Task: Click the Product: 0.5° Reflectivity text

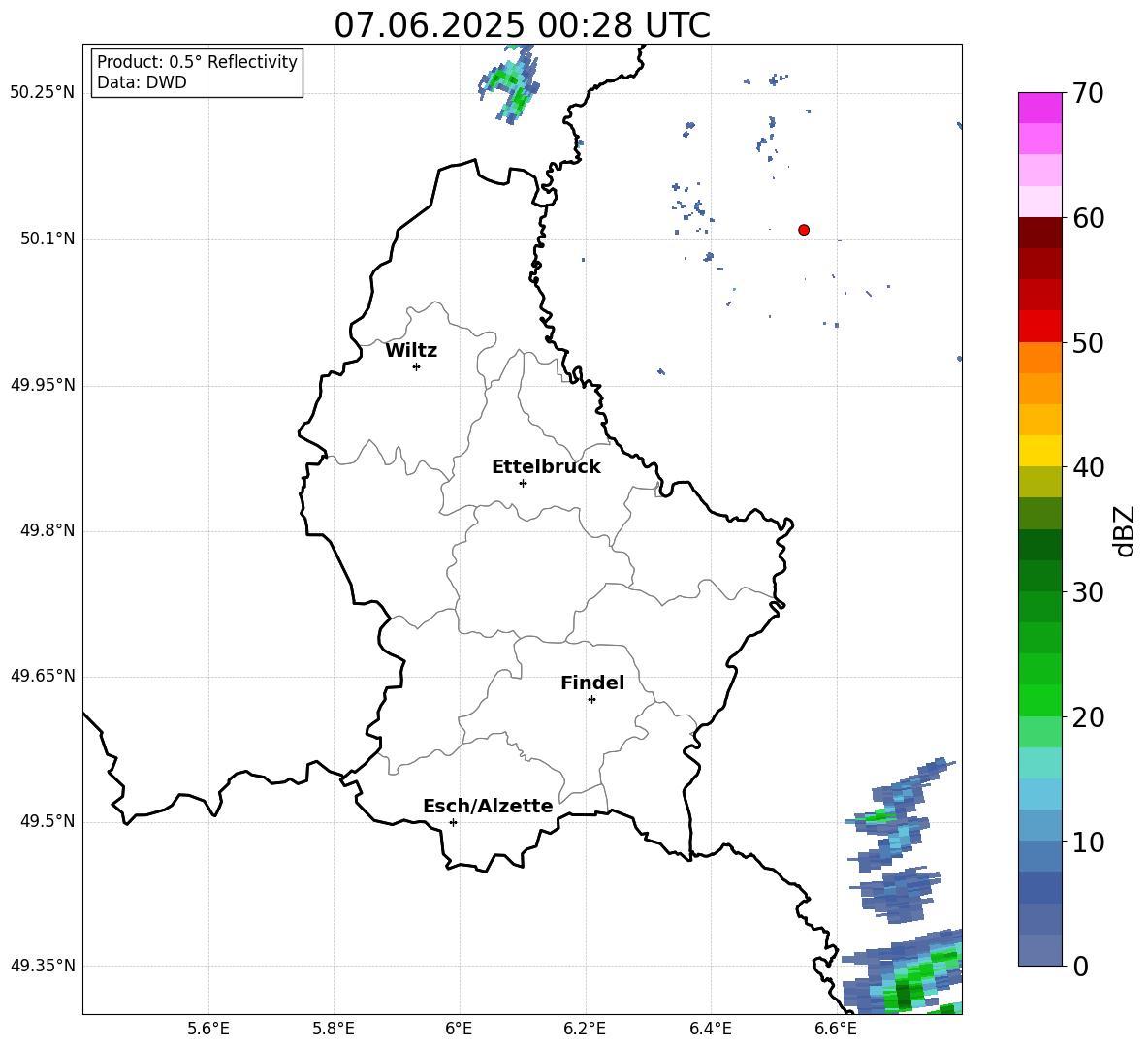Action: point(197,62)
